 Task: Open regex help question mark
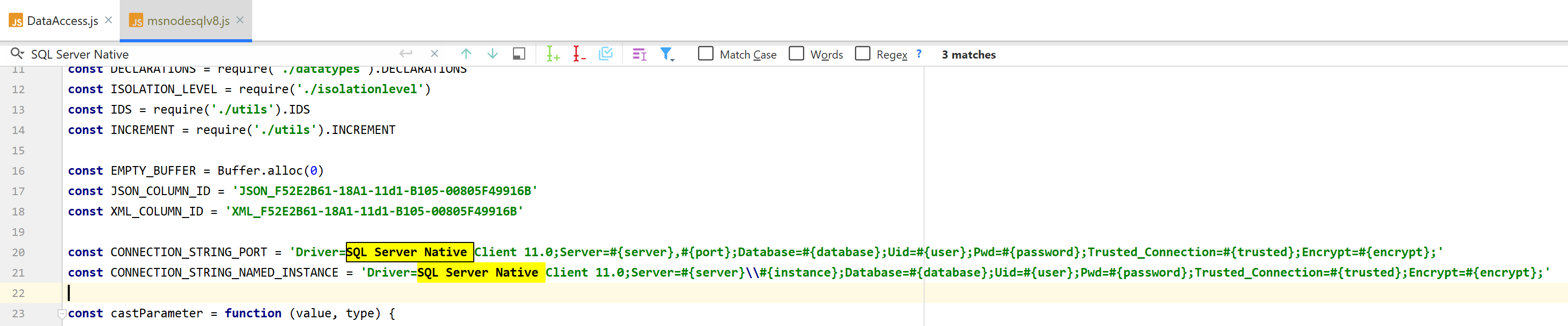click(918, 54)
